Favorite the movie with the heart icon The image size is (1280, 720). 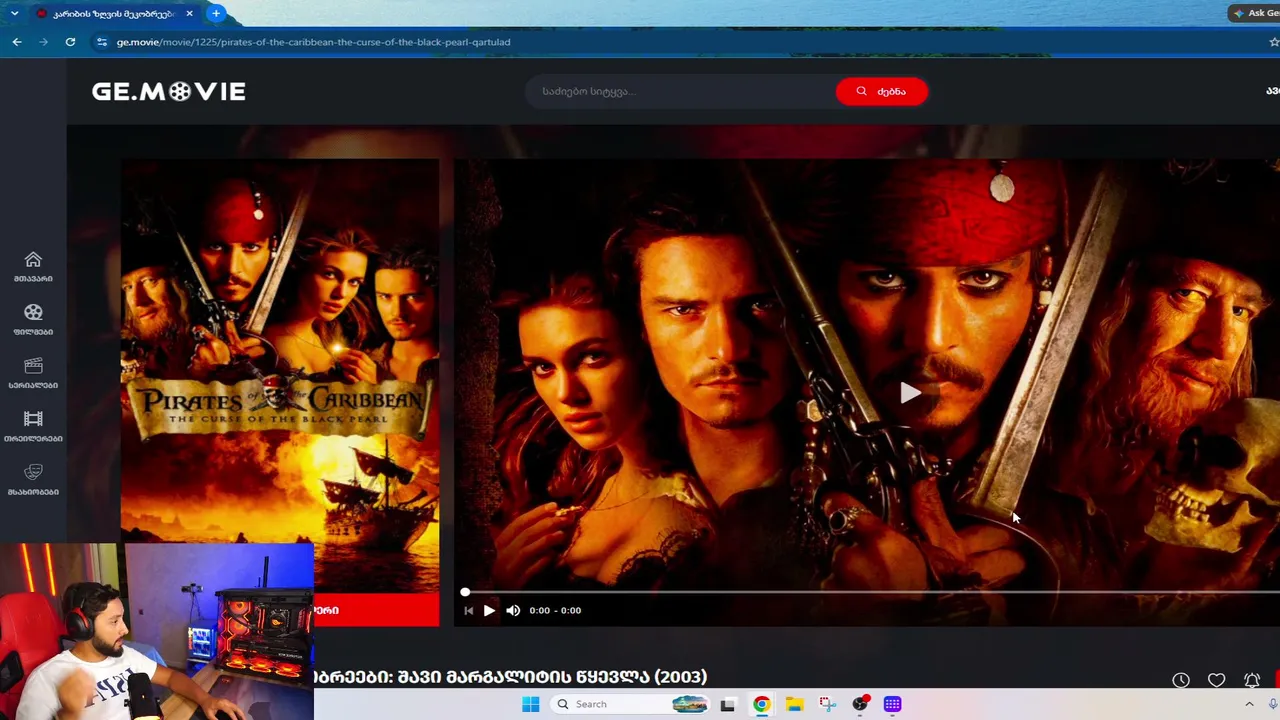click(1216, 680)
